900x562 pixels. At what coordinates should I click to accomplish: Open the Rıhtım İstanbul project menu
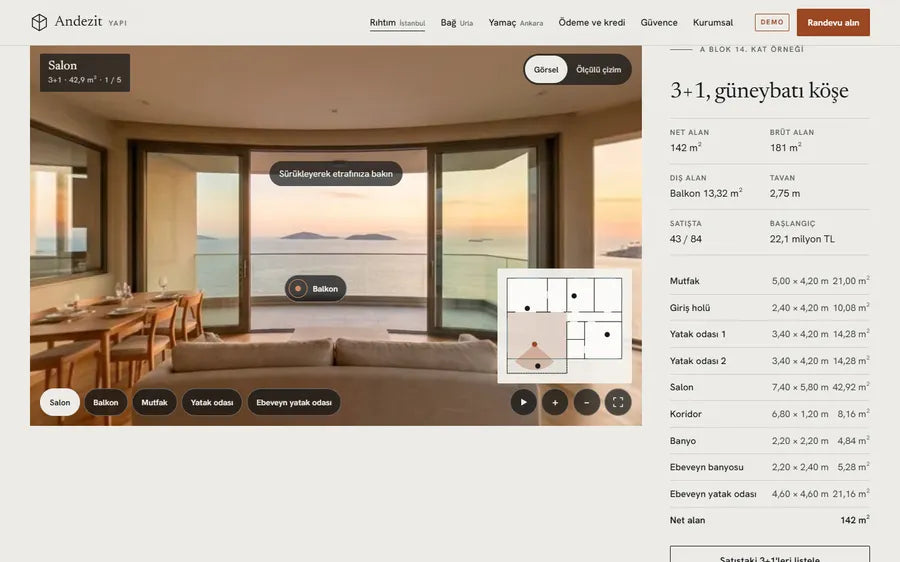[x=397, y=22]
